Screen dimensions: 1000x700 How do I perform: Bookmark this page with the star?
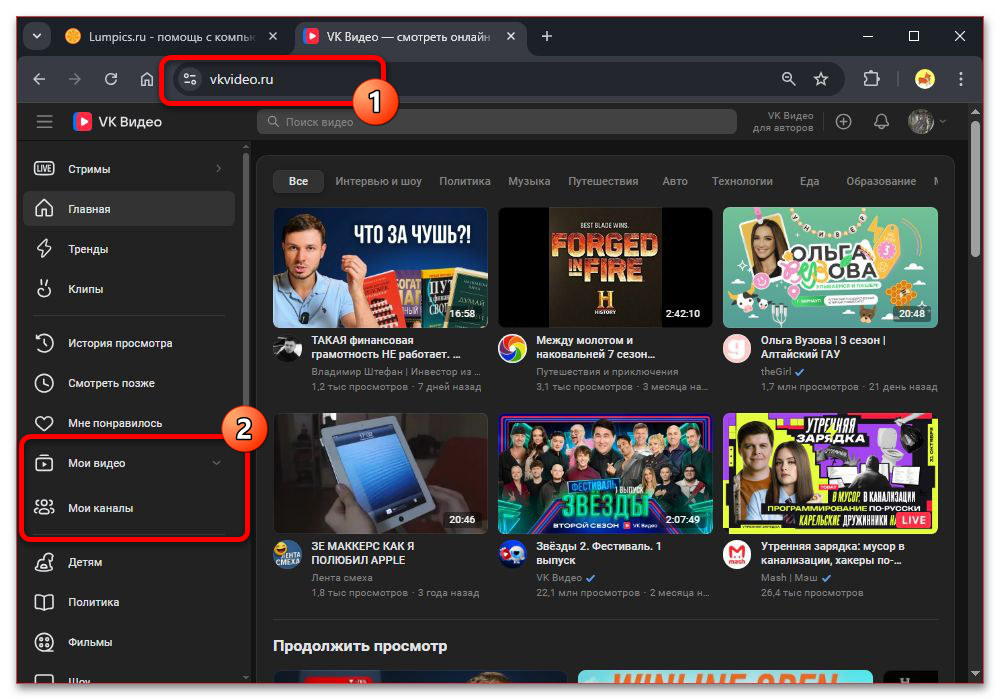click(x=821, y=79)
